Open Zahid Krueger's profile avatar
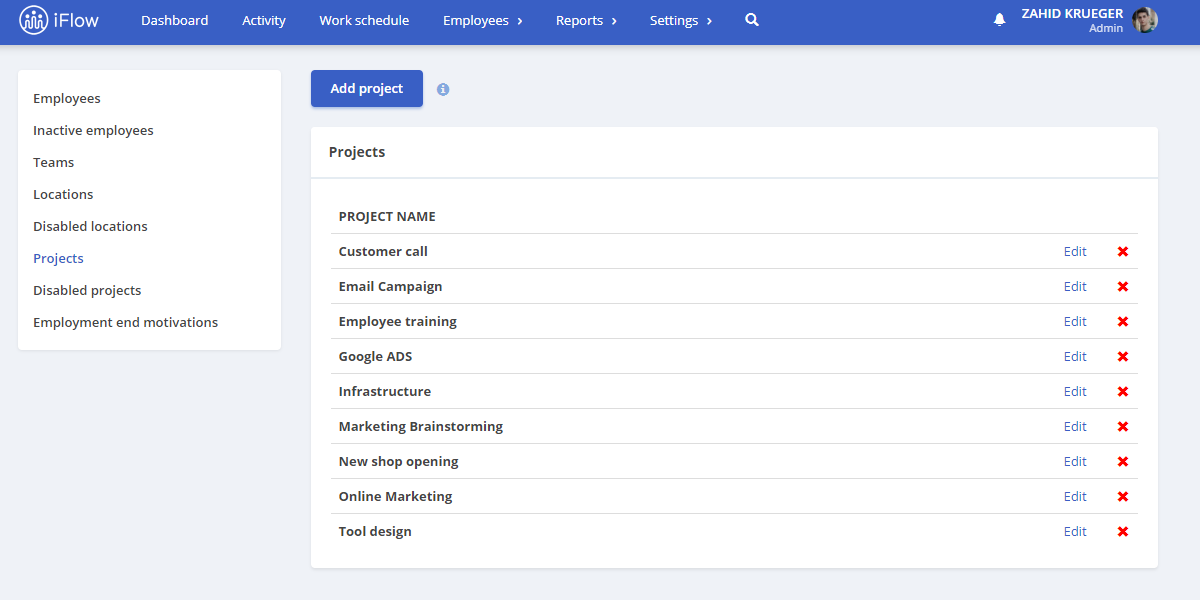1200x600 pixels. click(1145, 20)
